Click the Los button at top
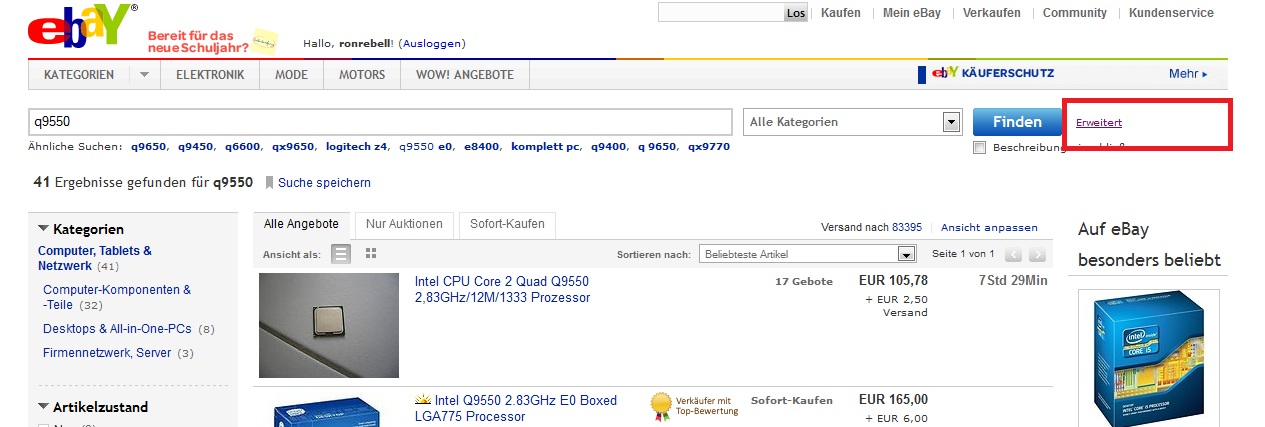Screen dimensions: 1265x427 tap(796, 13)
